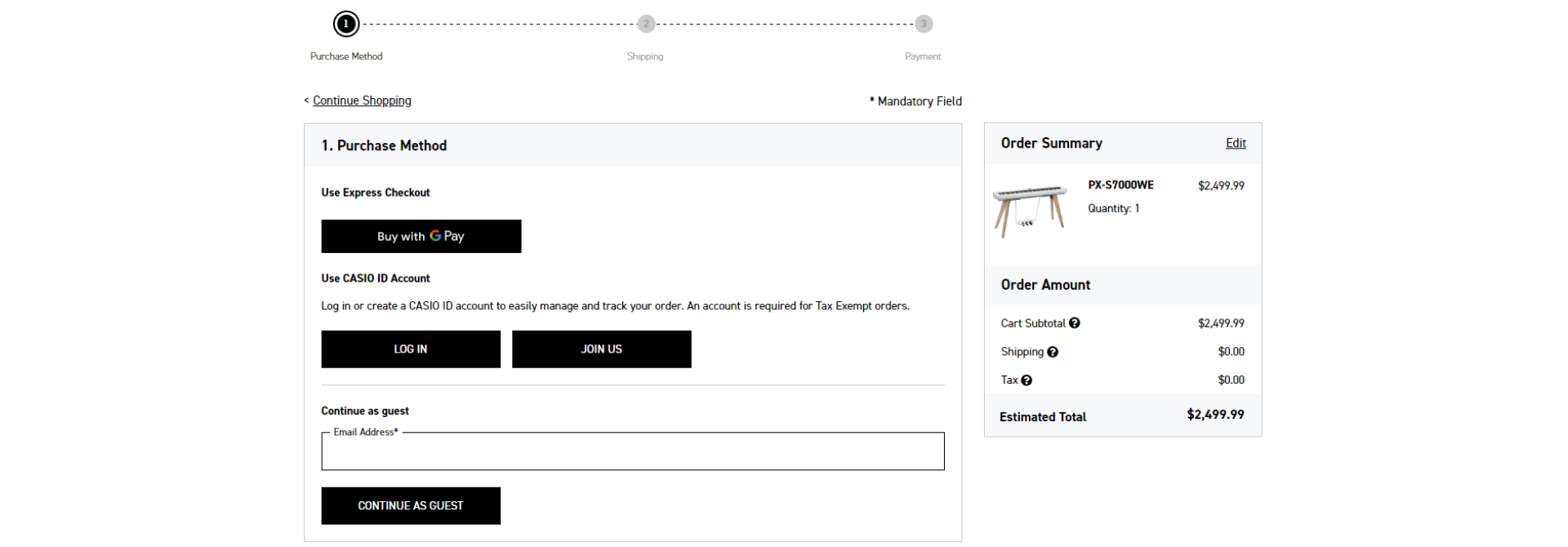Click the back chevron before Continue Shopping
The image size is (1568, 547).
(x=307, y=100)
